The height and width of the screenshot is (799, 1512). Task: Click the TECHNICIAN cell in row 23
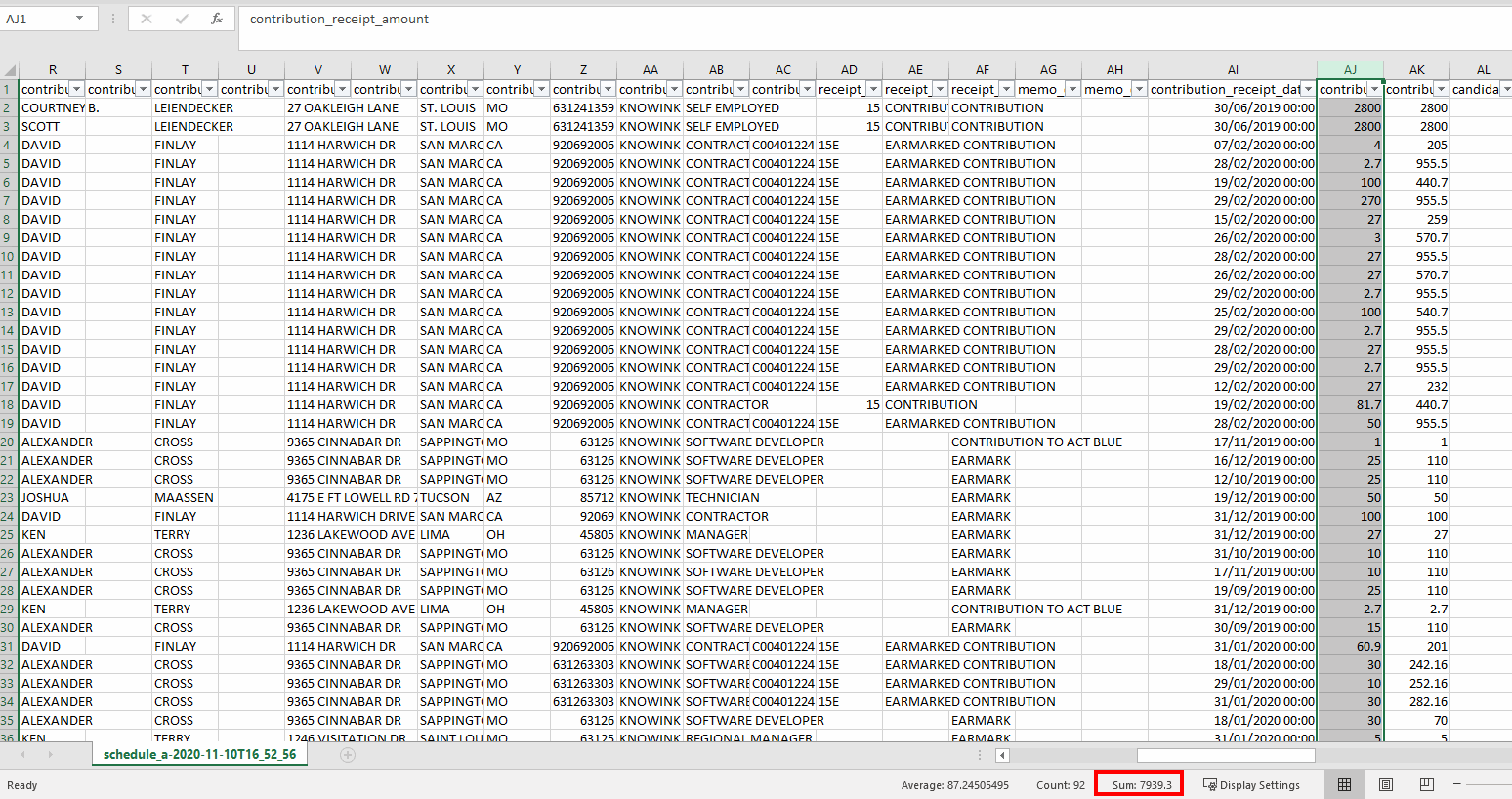pos(716,498)
